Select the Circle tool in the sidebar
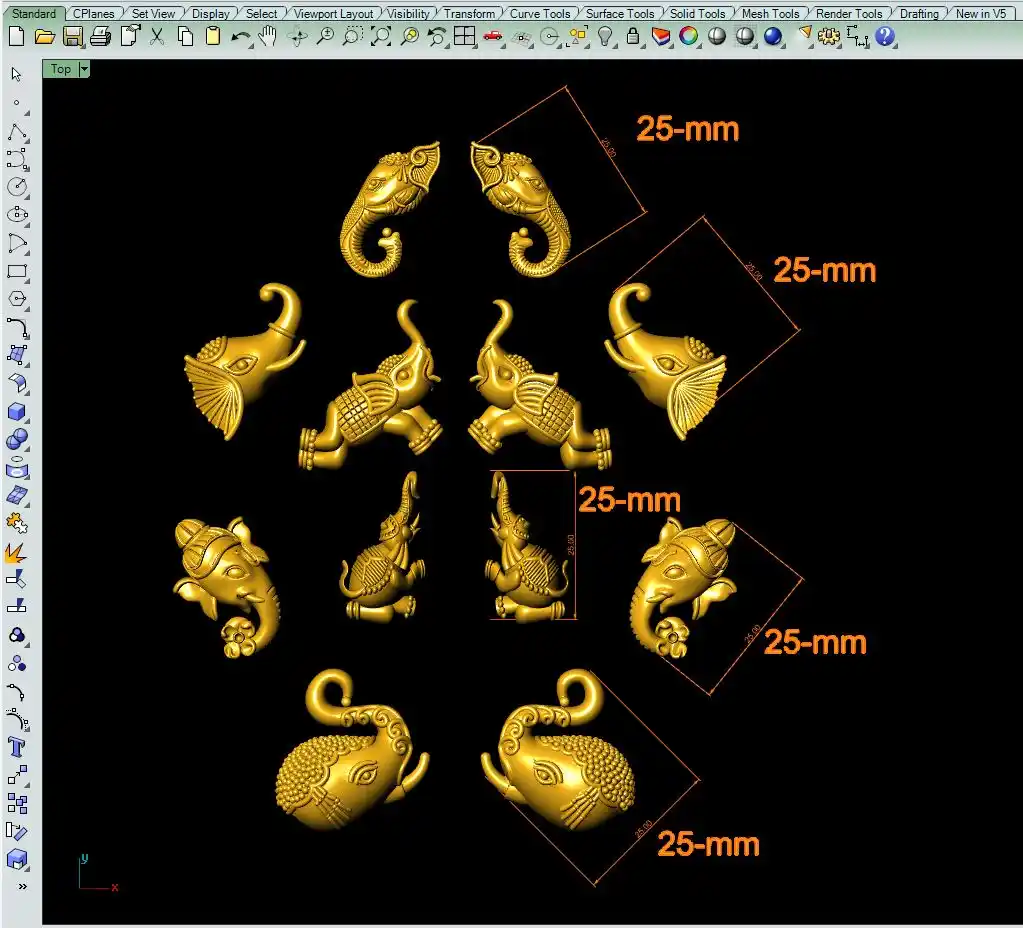The image size is (1023, 928). coord(17,187)
